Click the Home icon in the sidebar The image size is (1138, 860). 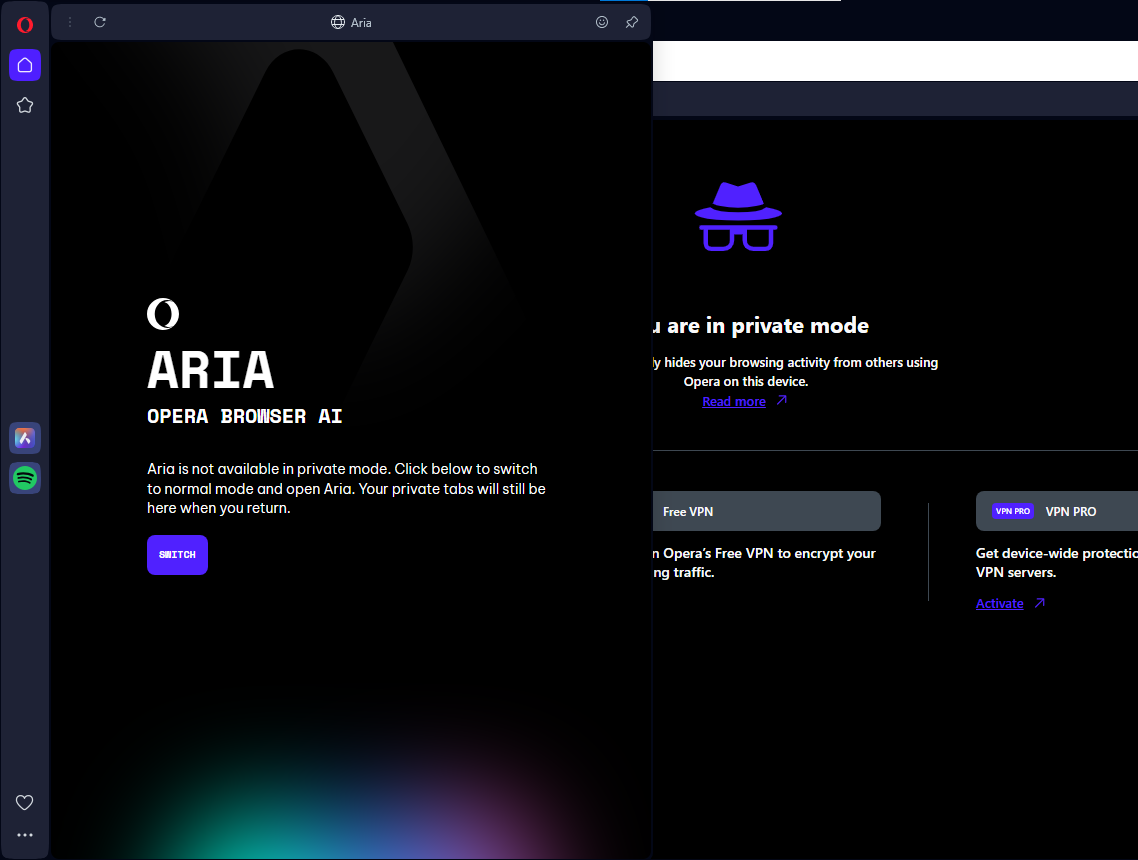coord(25,65)
